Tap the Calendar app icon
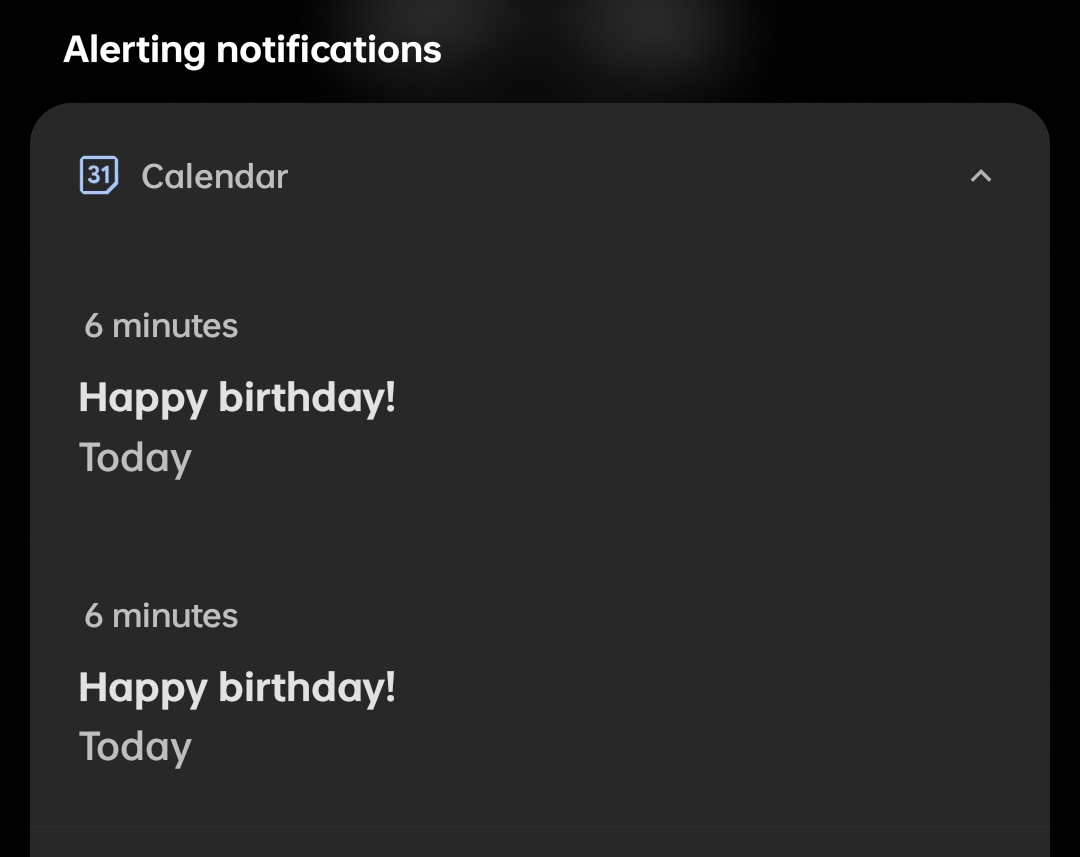This screenshot has height=857, width=1080. (x=99, y=176)
